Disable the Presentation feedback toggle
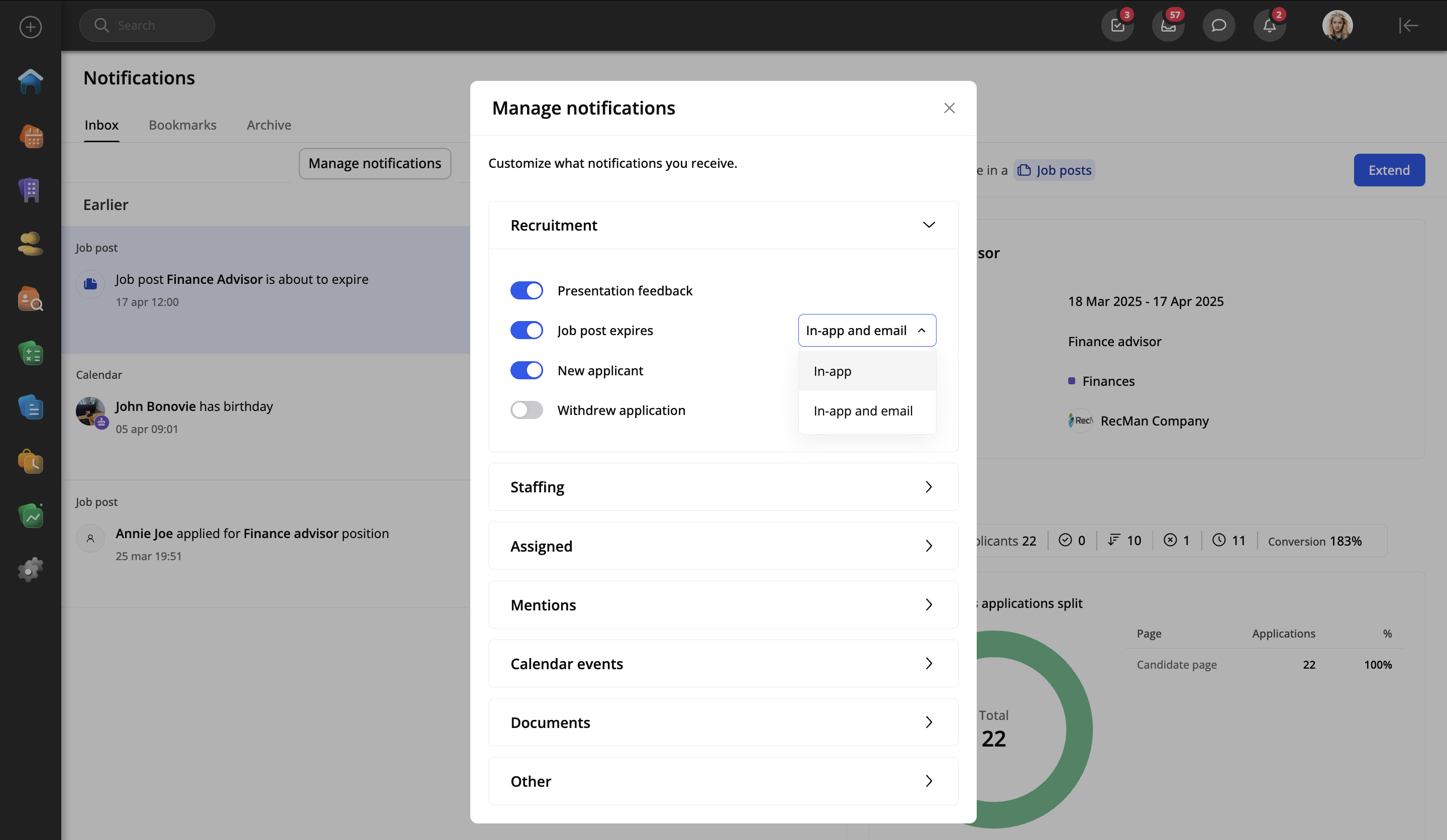This screenshot has width=1447, height=840. click(x=527, y=290)
